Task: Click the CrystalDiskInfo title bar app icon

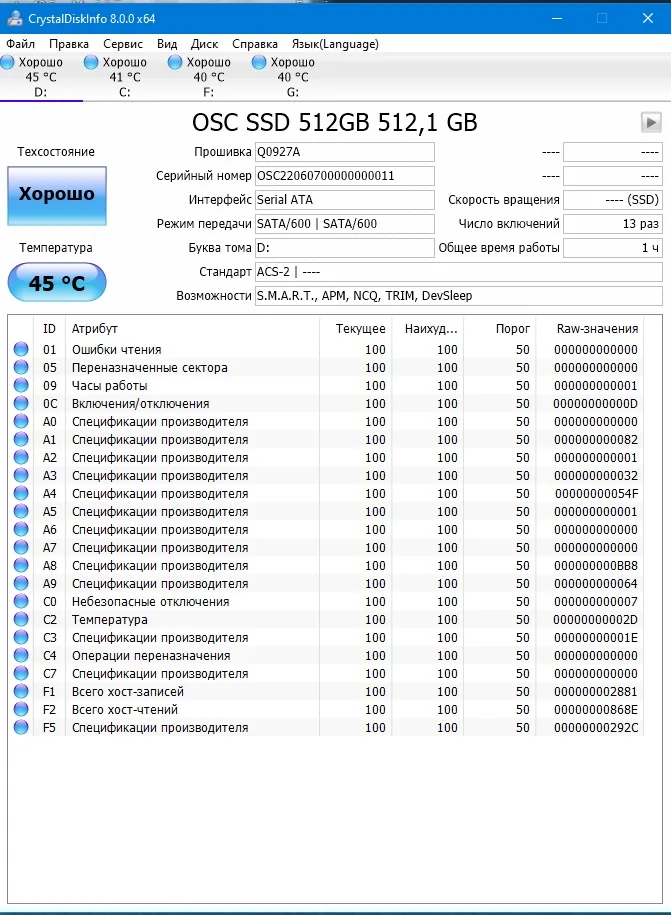Action: 15,18
